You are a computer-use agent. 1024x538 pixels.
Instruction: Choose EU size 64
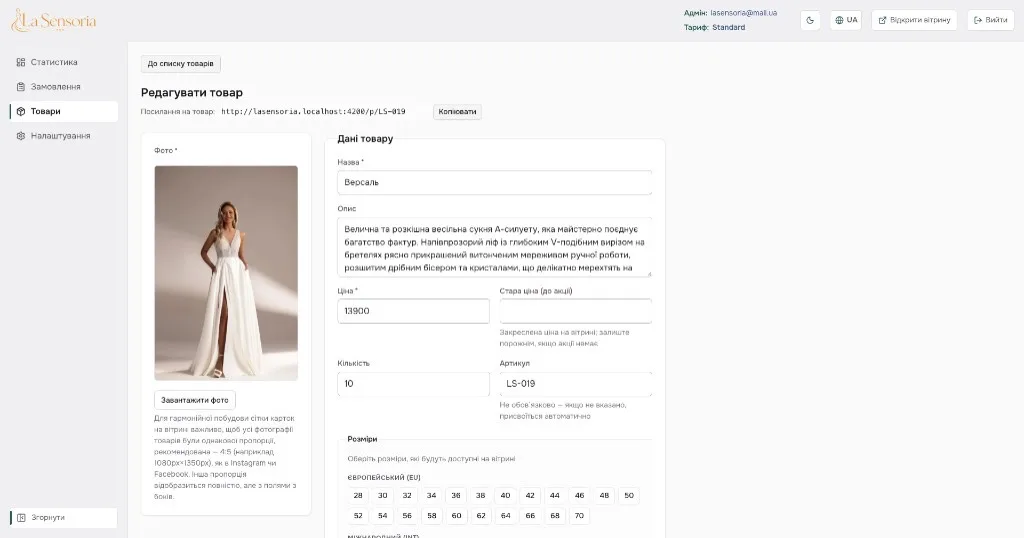pyautogui.click(x=505, y=516)
